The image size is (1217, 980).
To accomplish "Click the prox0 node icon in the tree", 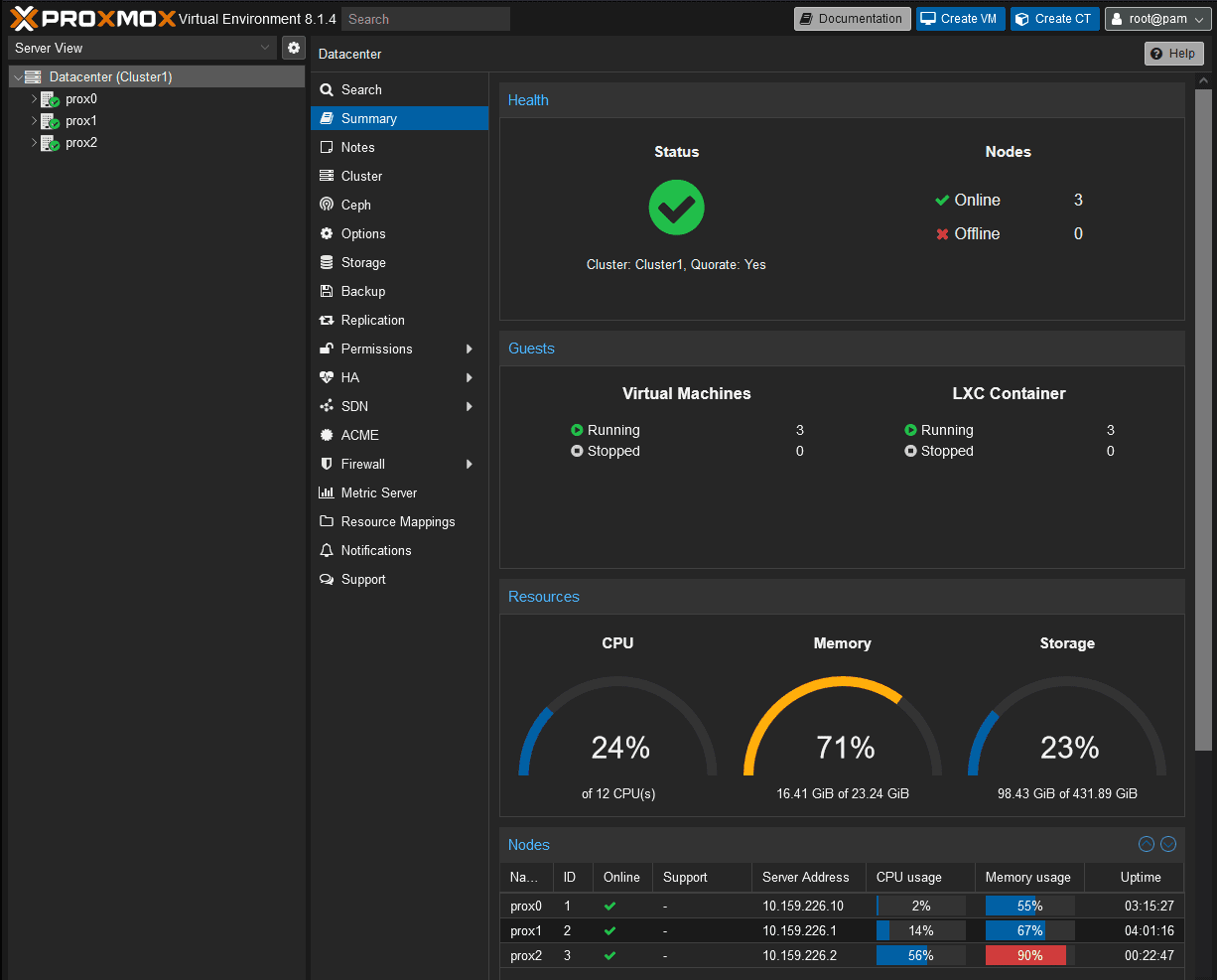I will coord(51,99).
